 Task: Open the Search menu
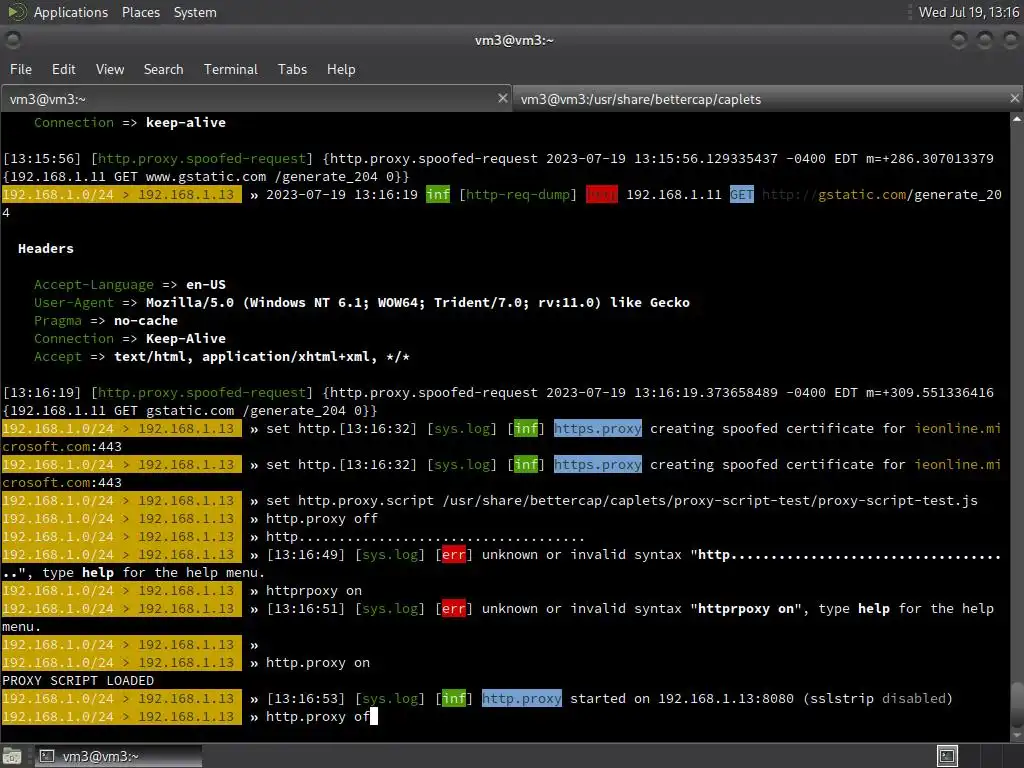point(163,69)
